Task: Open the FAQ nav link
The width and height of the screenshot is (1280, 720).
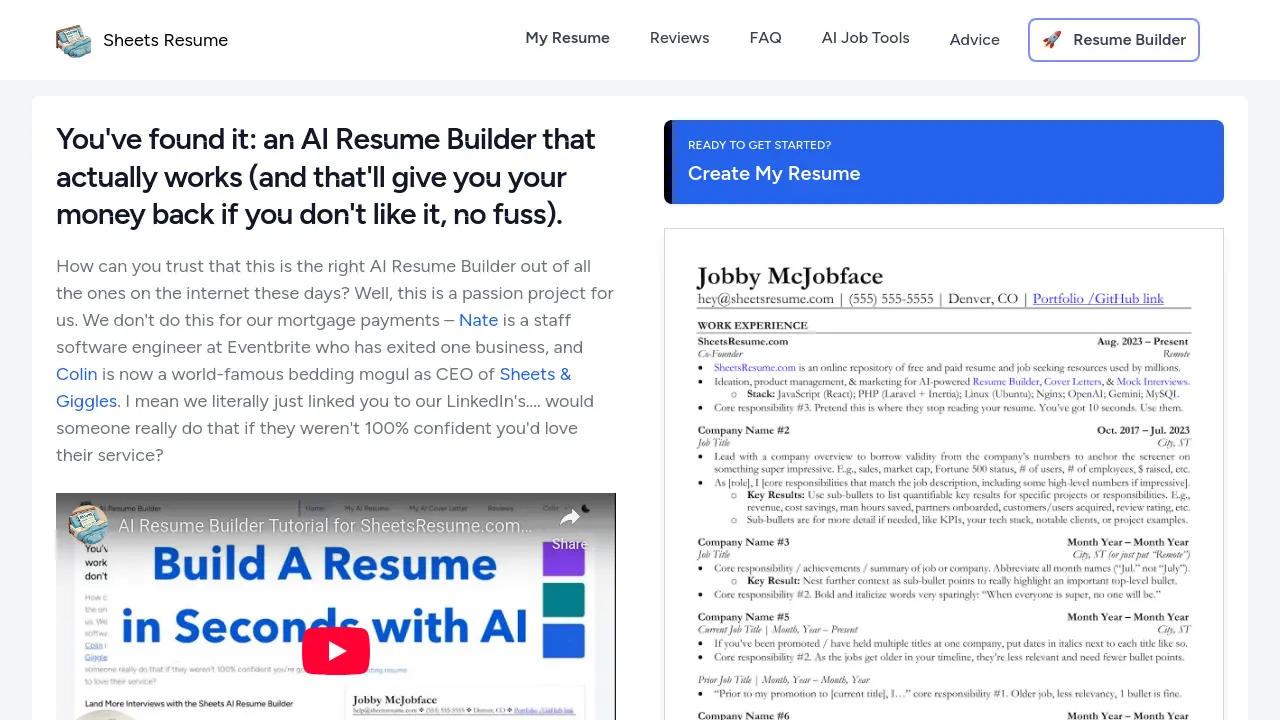Action: click(x=765, y=38)
